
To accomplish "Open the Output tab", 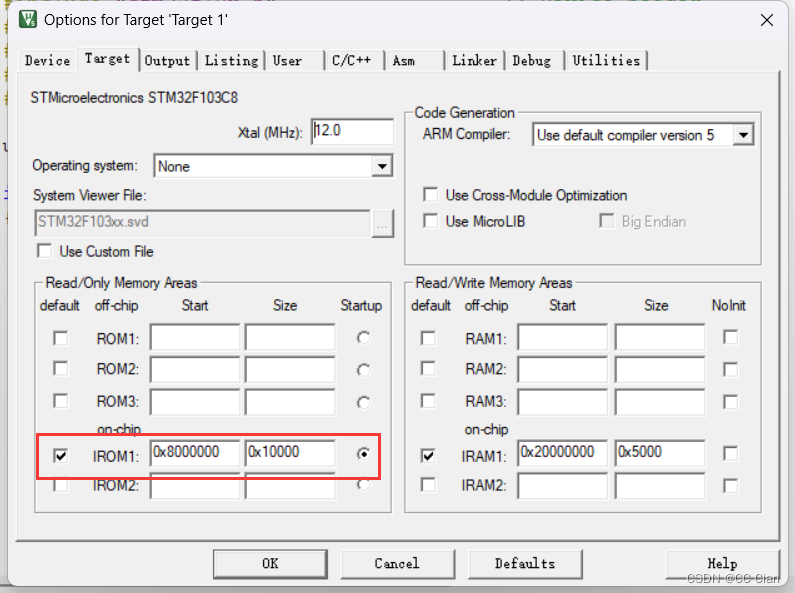I will [x=167, y=61].
